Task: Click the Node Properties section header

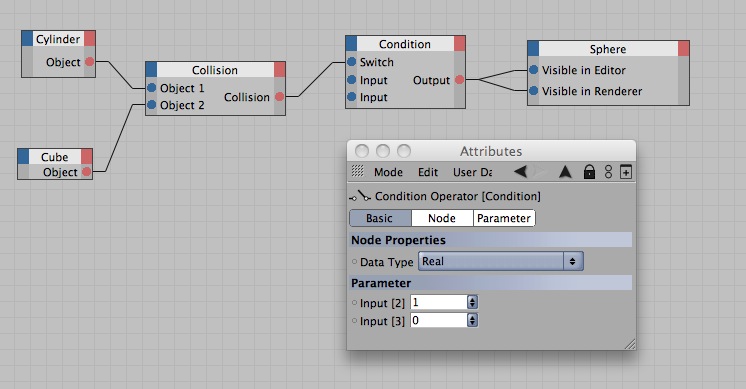Action: coord(491,240)
